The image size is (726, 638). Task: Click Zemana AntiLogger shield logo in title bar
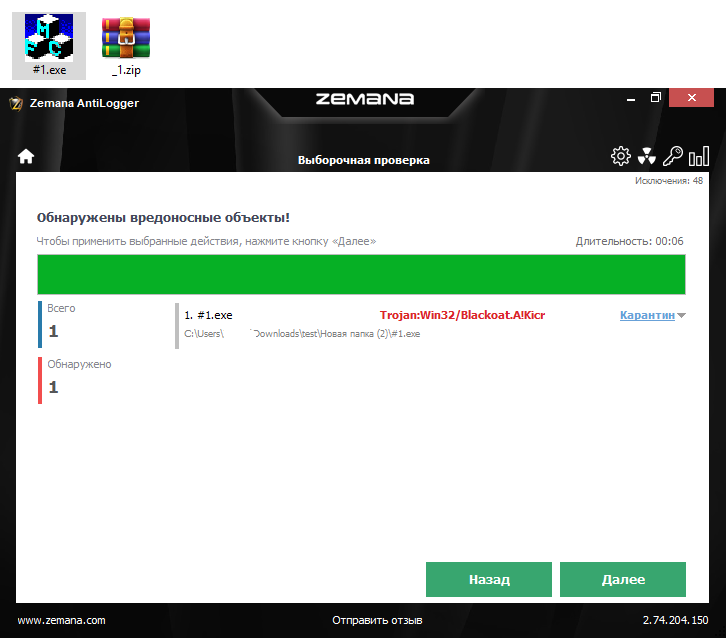pyautogui.click(x=16, y=103)
